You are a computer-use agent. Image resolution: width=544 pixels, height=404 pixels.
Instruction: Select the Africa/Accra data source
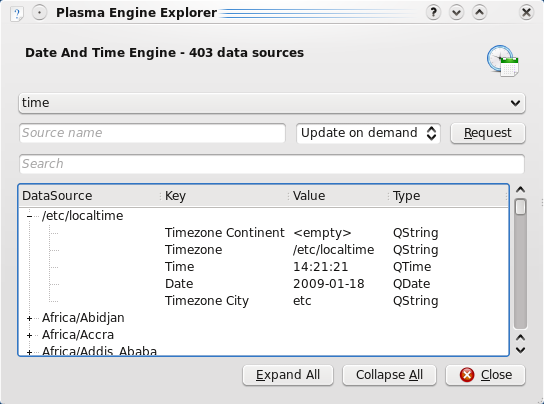[x=78, y=335]
